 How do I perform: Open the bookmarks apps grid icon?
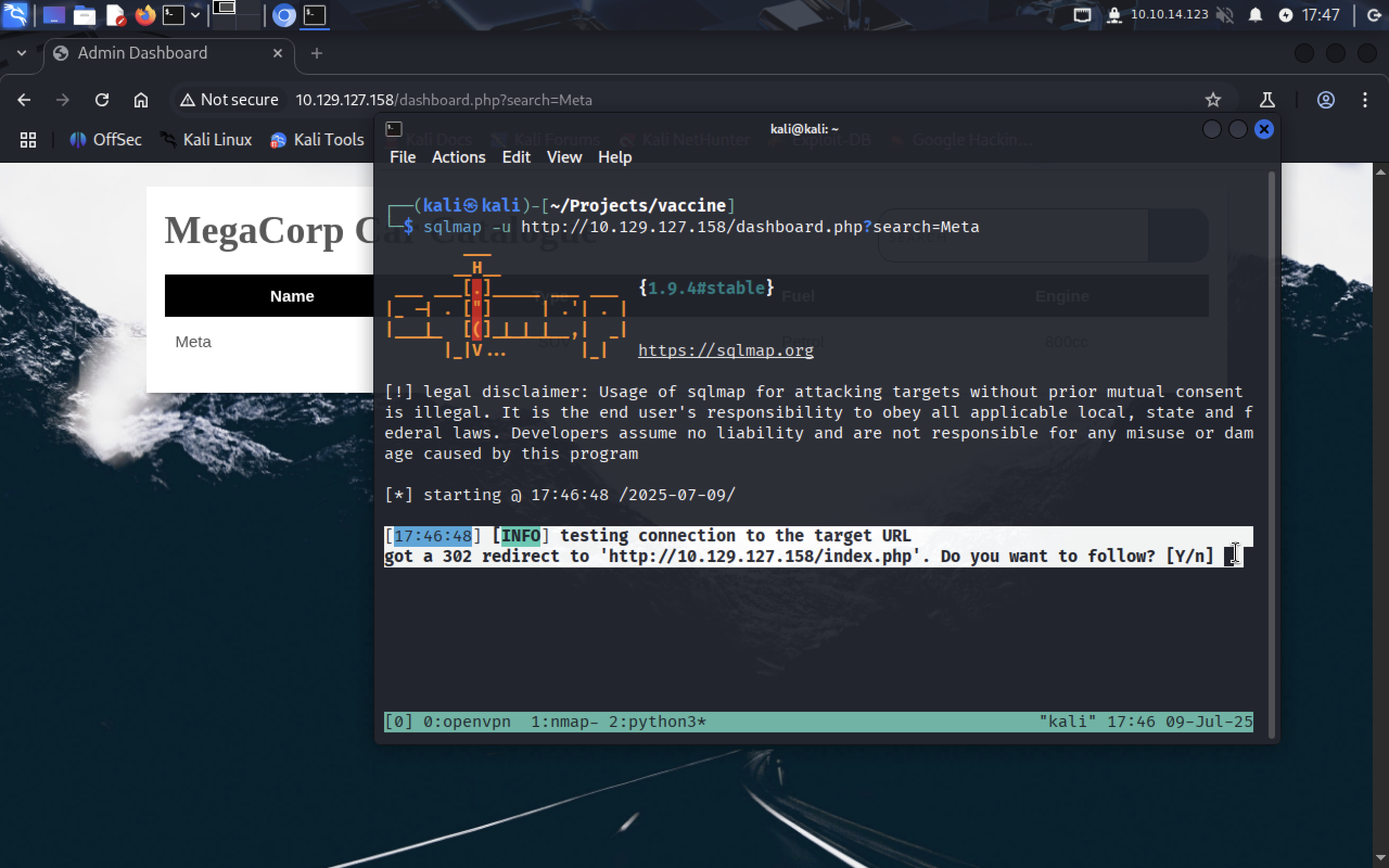click(x=28, y=139)
